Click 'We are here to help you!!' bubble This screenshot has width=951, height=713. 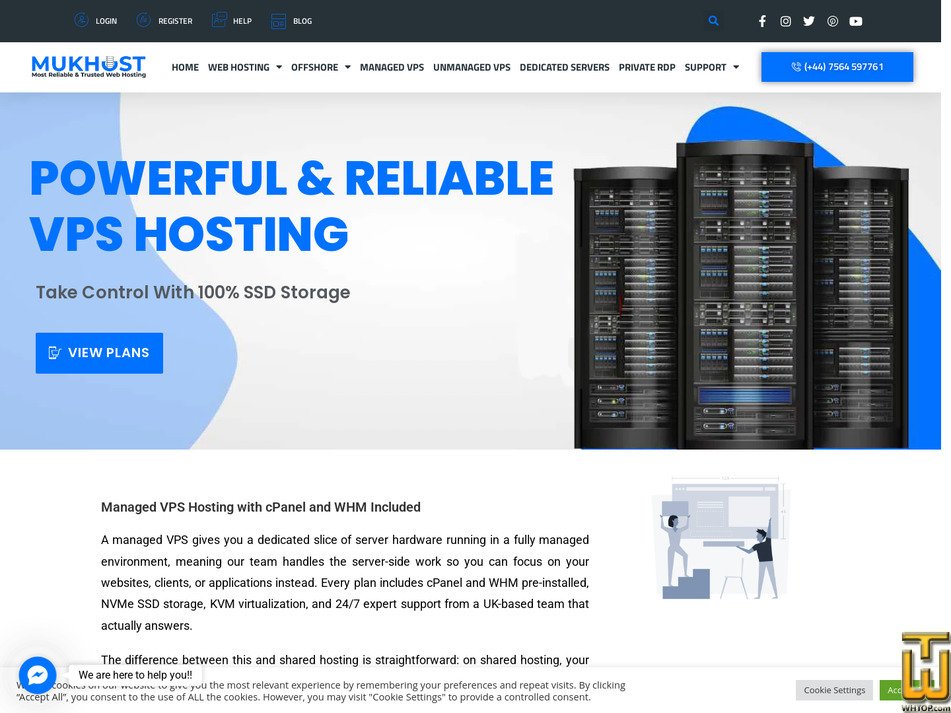pos(135,675)
